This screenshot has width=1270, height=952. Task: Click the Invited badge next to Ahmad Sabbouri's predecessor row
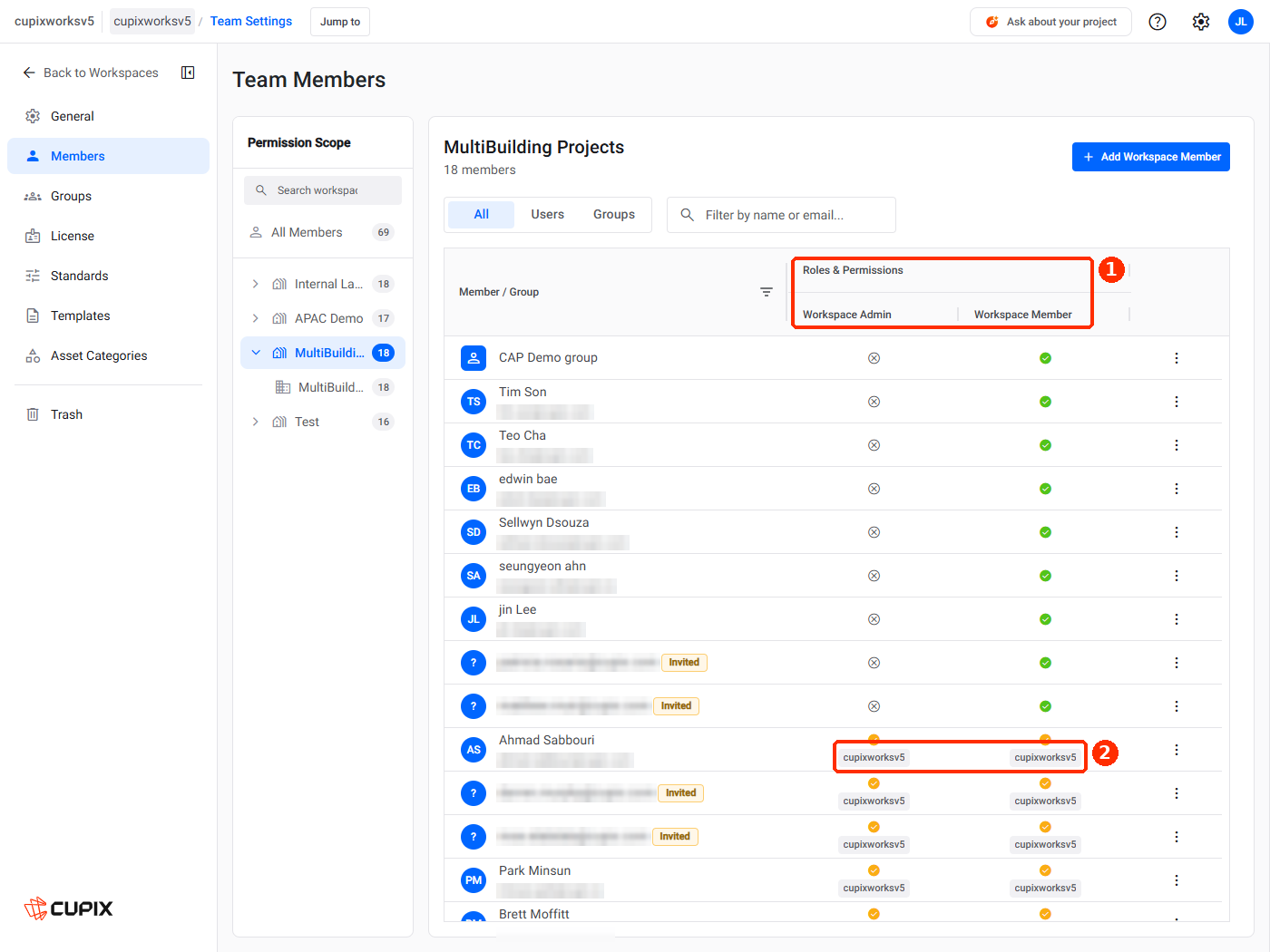coord(676,706)
